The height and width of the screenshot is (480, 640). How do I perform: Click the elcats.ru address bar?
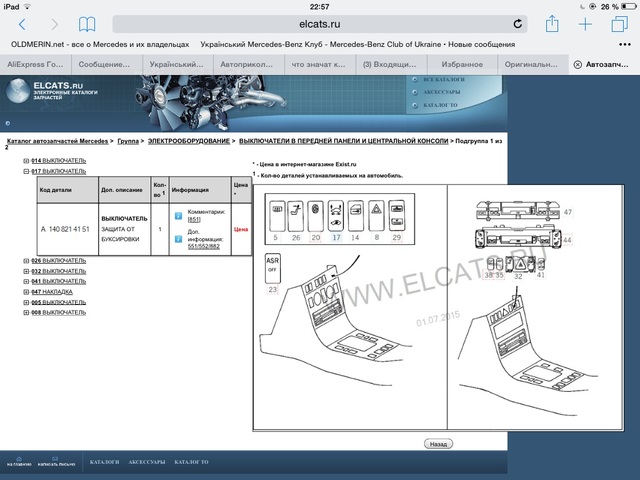320,24
